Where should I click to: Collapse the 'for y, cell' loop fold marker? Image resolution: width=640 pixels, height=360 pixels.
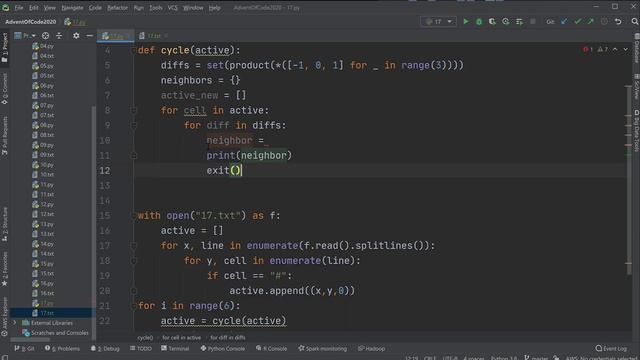click(133, 261)
